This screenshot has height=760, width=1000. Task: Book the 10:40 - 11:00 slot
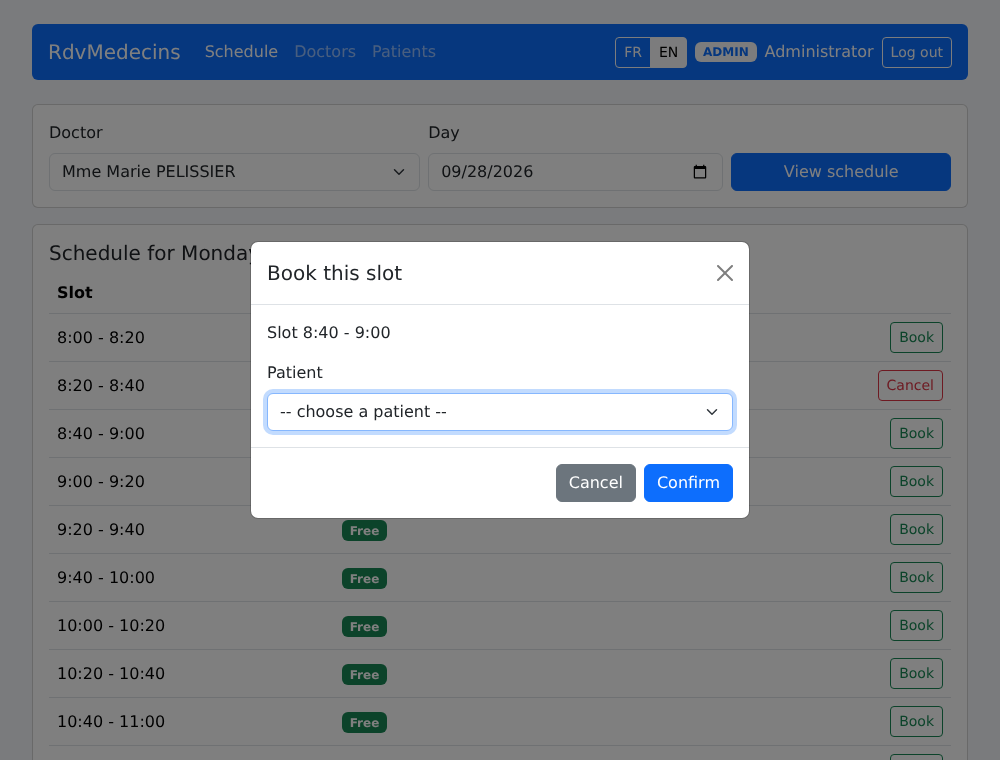[916, 721]
